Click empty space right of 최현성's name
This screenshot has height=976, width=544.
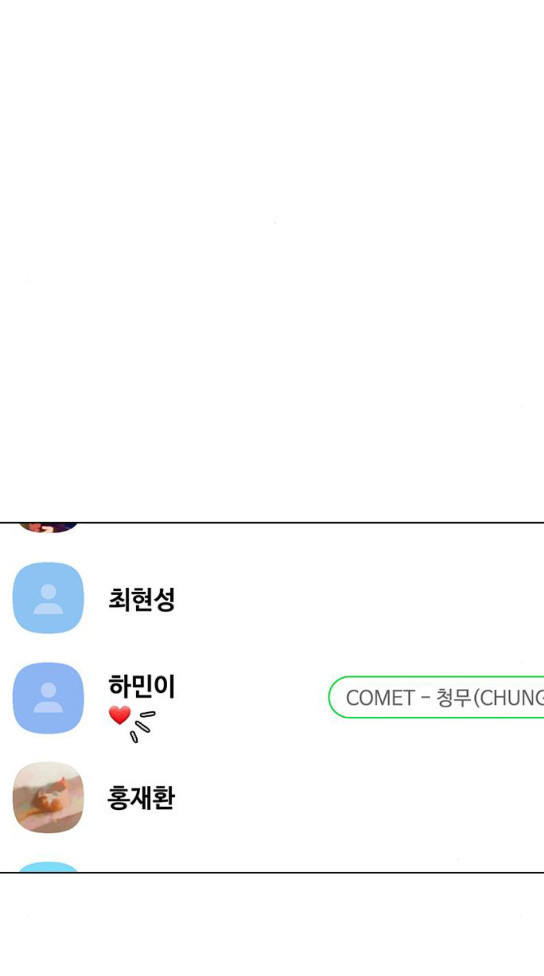pyautogui.click(x=361, y=598)
